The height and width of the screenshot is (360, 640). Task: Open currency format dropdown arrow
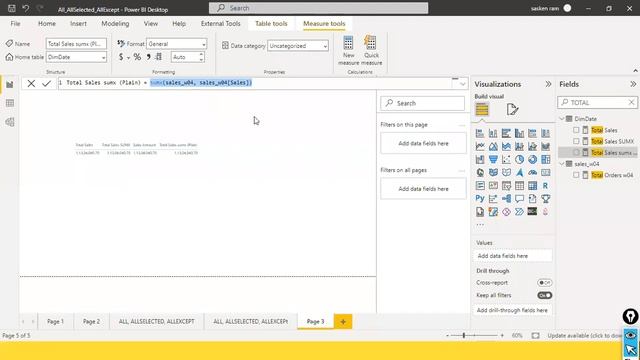point(128,58)
